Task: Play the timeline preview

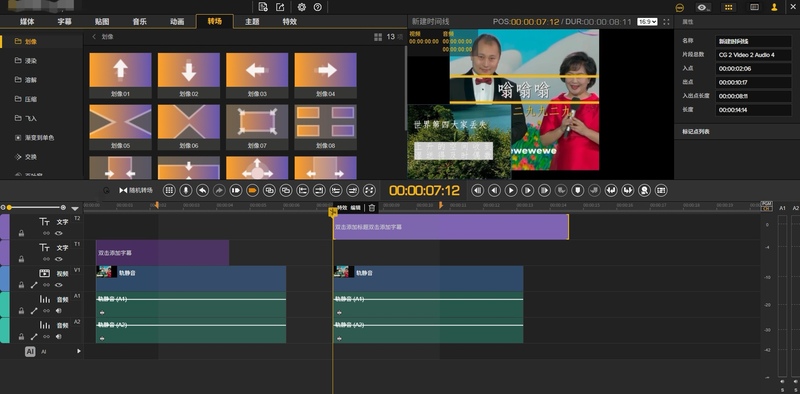Action: point(511,190)
